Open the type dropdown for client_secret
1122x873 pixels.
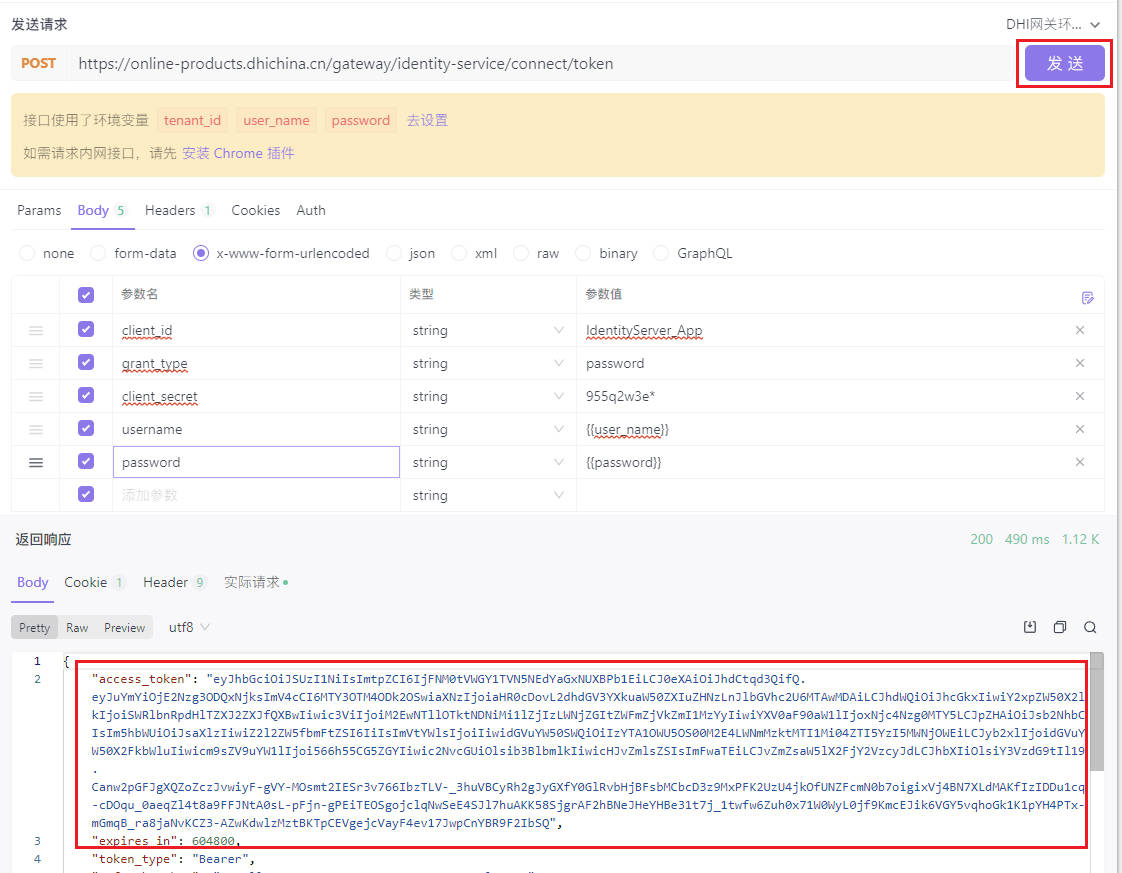click(488, 396)
